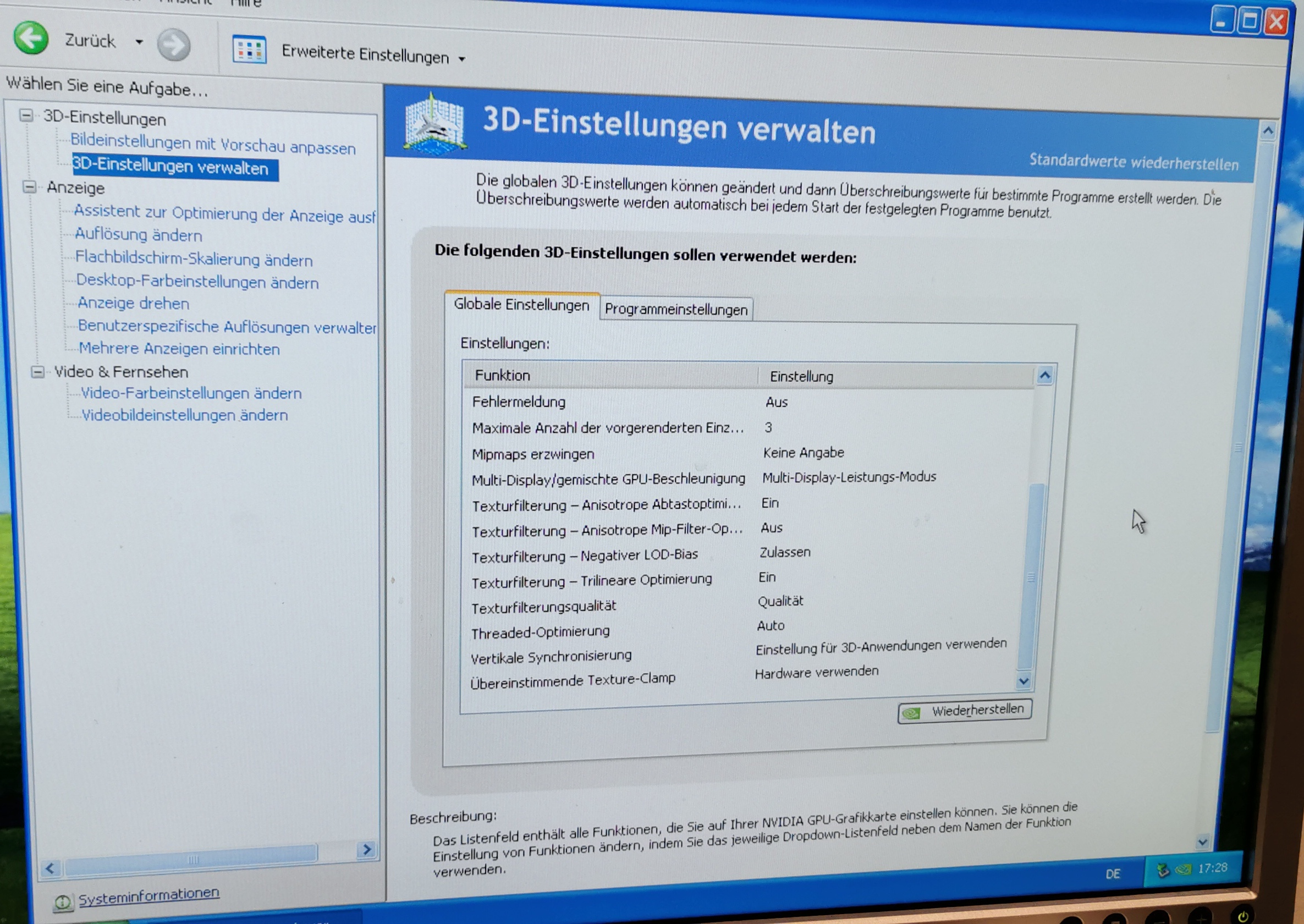The width and height of the screenshot is (1304, 924).
Task: Click the safely remove hardware tray icon
Action: click(1163, 870)
